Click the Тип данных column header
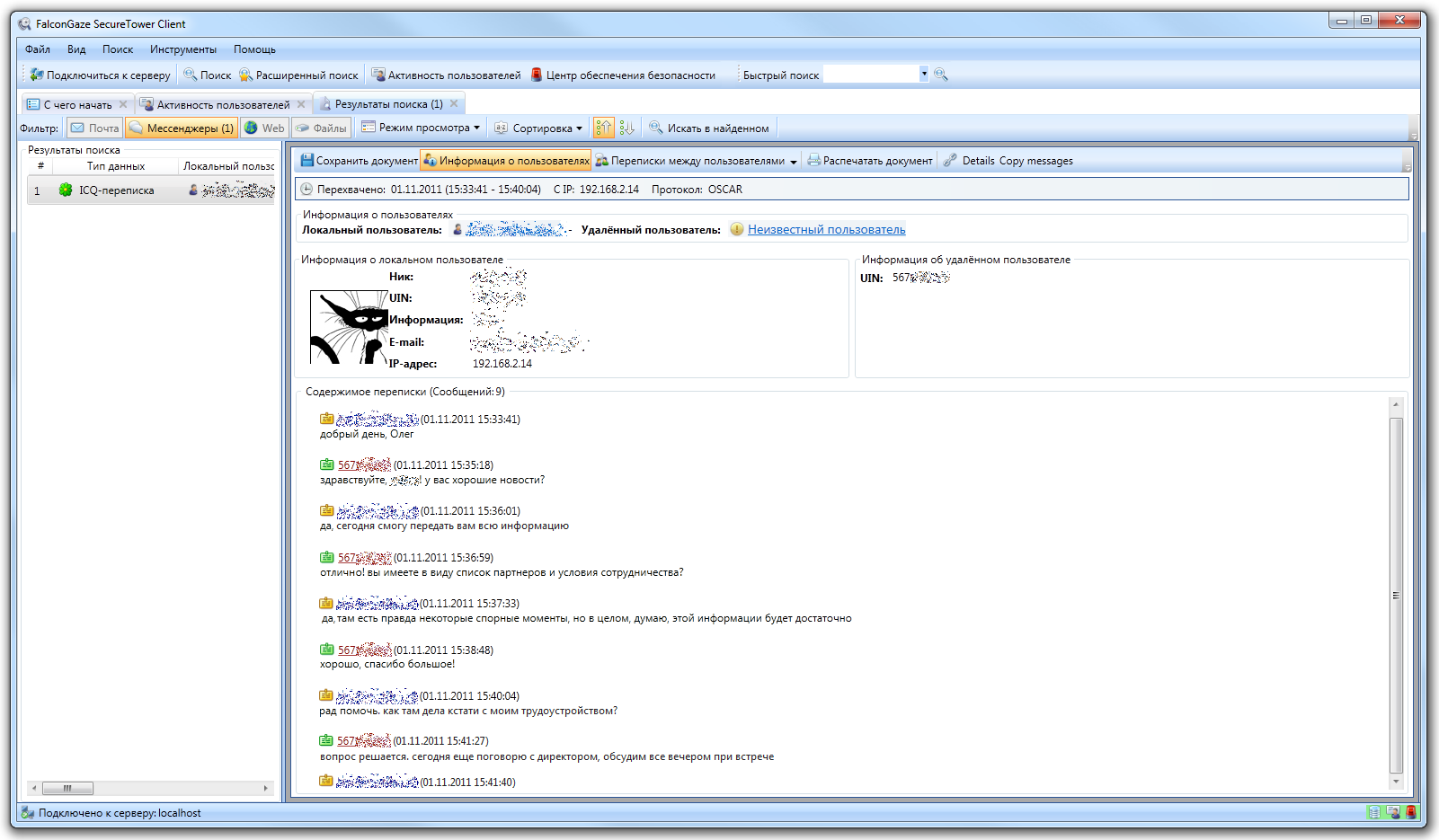This screenshot has height=840, width=1439. coord(115,166)
